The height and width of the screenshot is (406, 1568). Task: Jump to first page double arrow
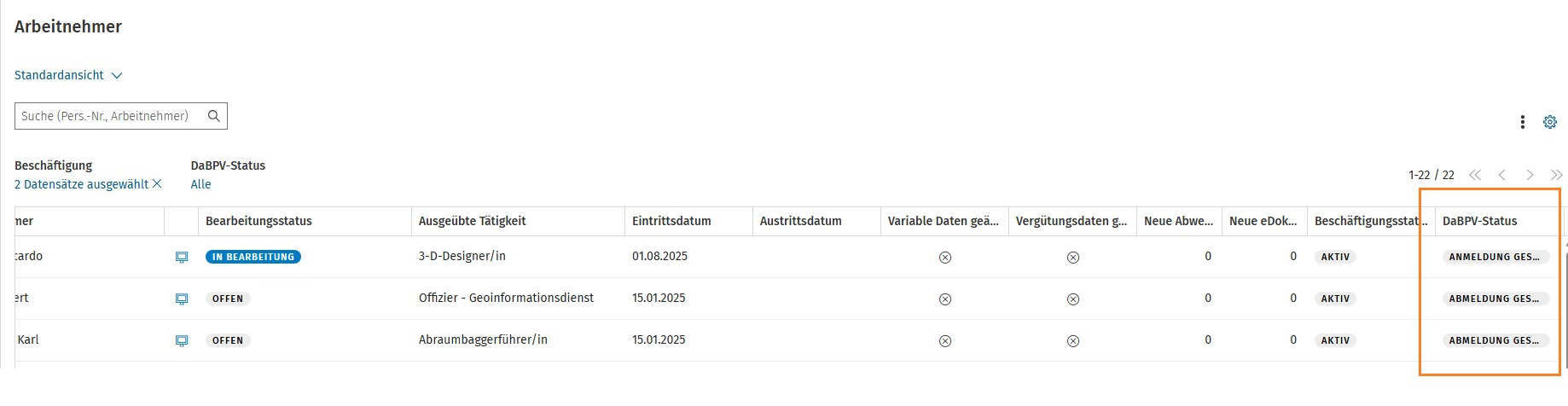(1475, 175)
